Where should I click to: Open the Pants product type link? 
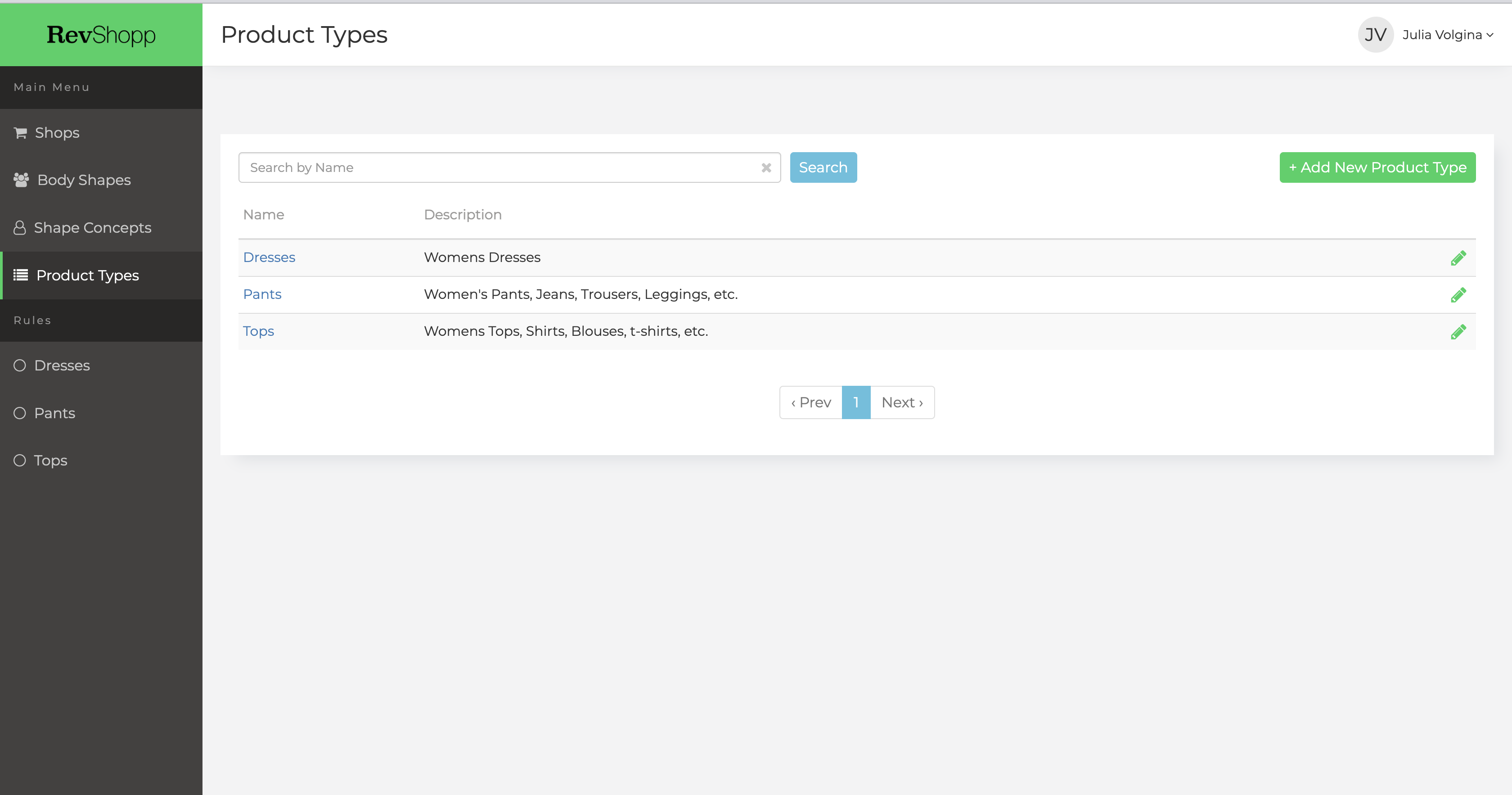[x=262, y=294]
